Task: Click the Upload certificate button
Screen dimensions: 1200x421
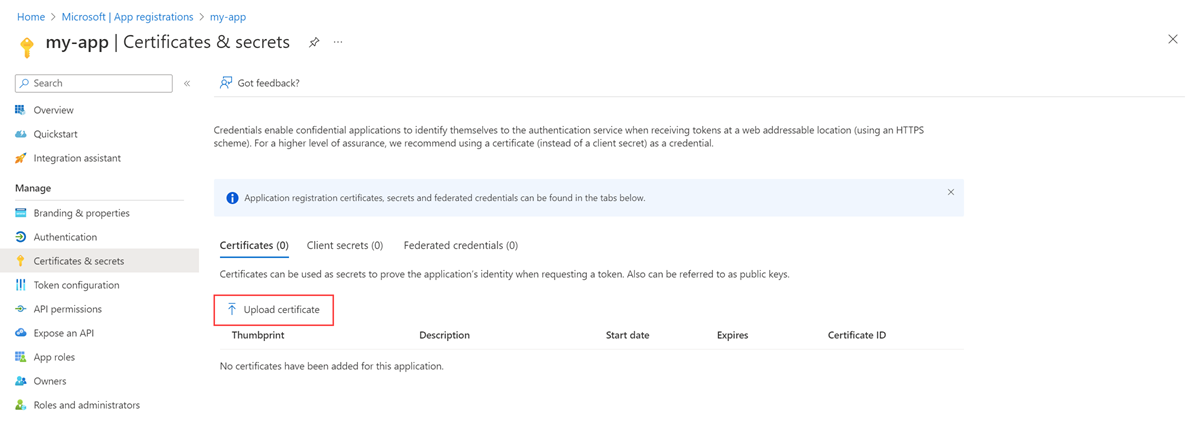Action: point(273,310)
